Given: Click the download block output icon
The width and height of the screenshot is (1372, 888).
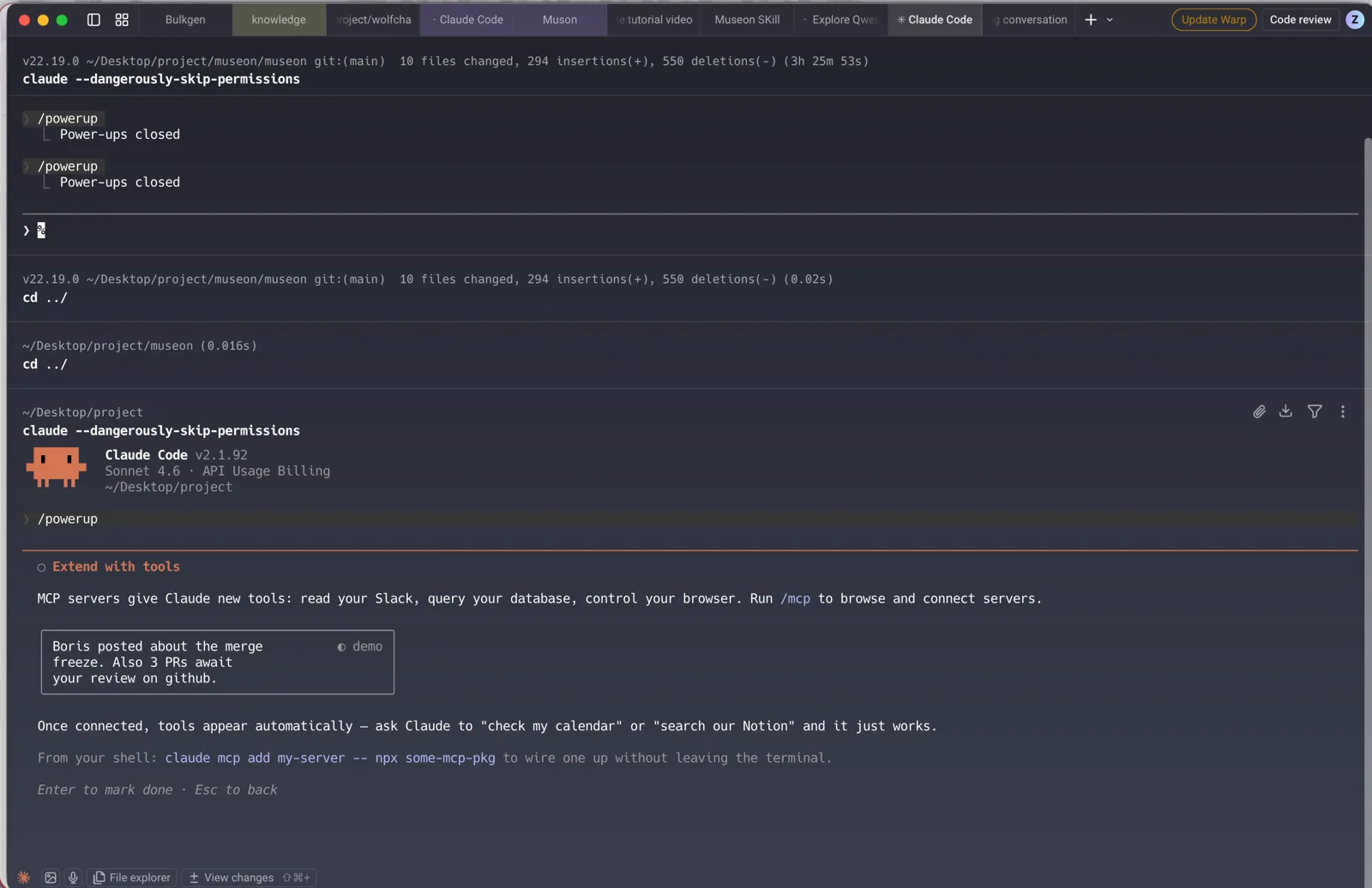Looking at the screenshot, I should [x=1285, y=411].
